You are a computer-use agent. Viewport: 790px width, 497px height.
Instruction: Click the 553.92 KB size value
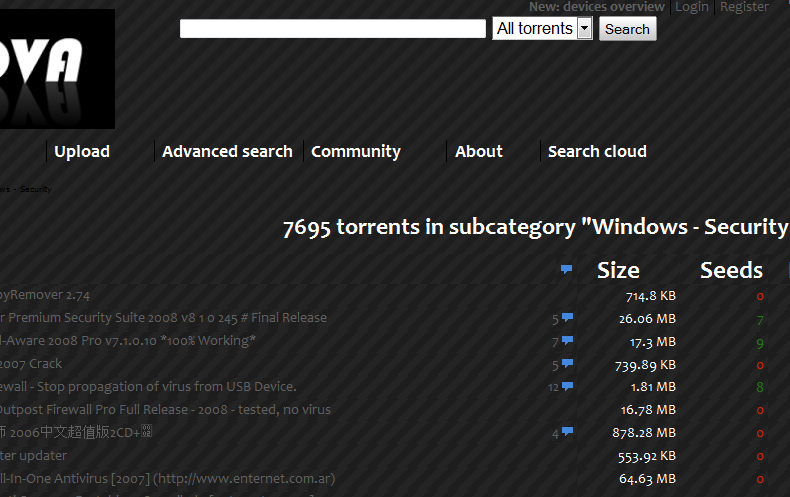[647, 456]
